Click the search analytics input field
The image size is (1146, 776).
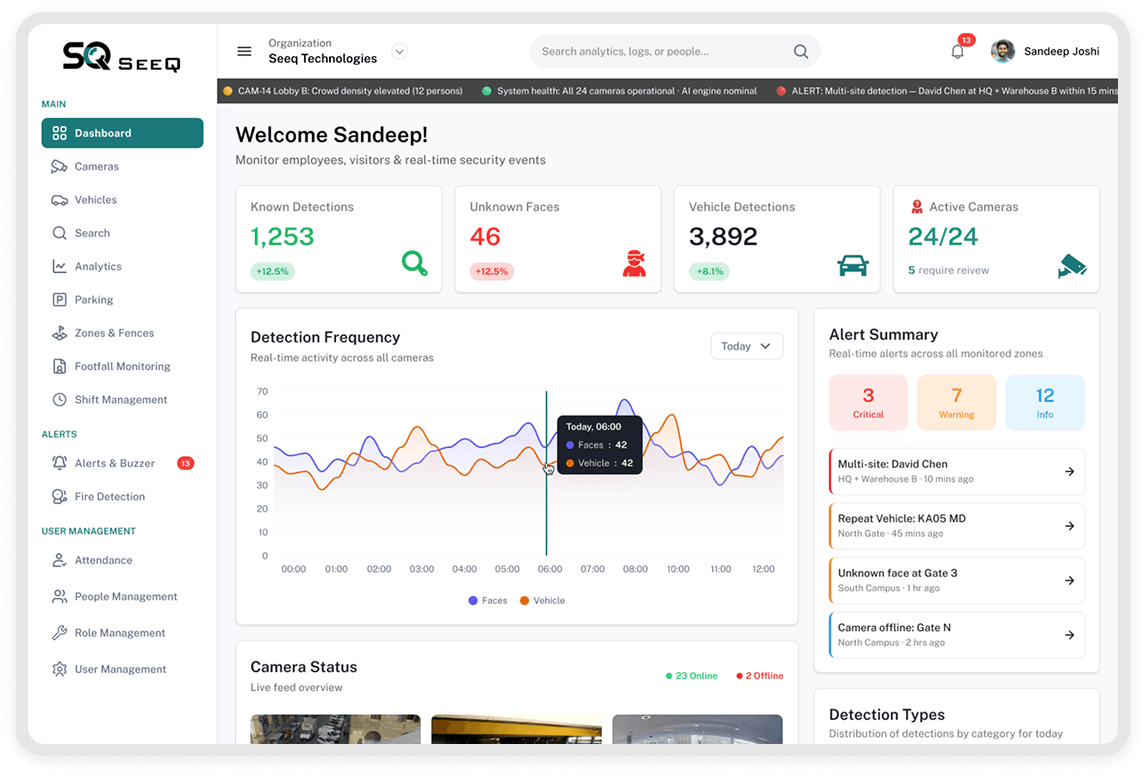coord(675,51)
